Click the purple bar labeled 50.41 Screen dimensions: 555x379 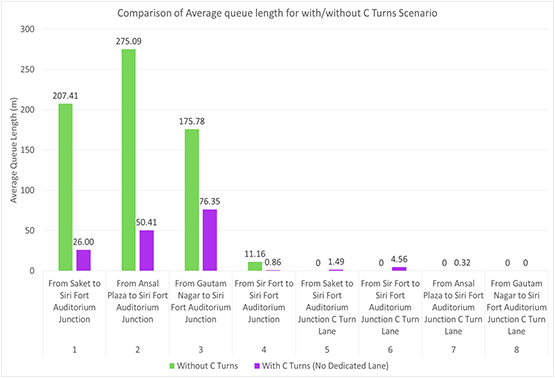147,251
